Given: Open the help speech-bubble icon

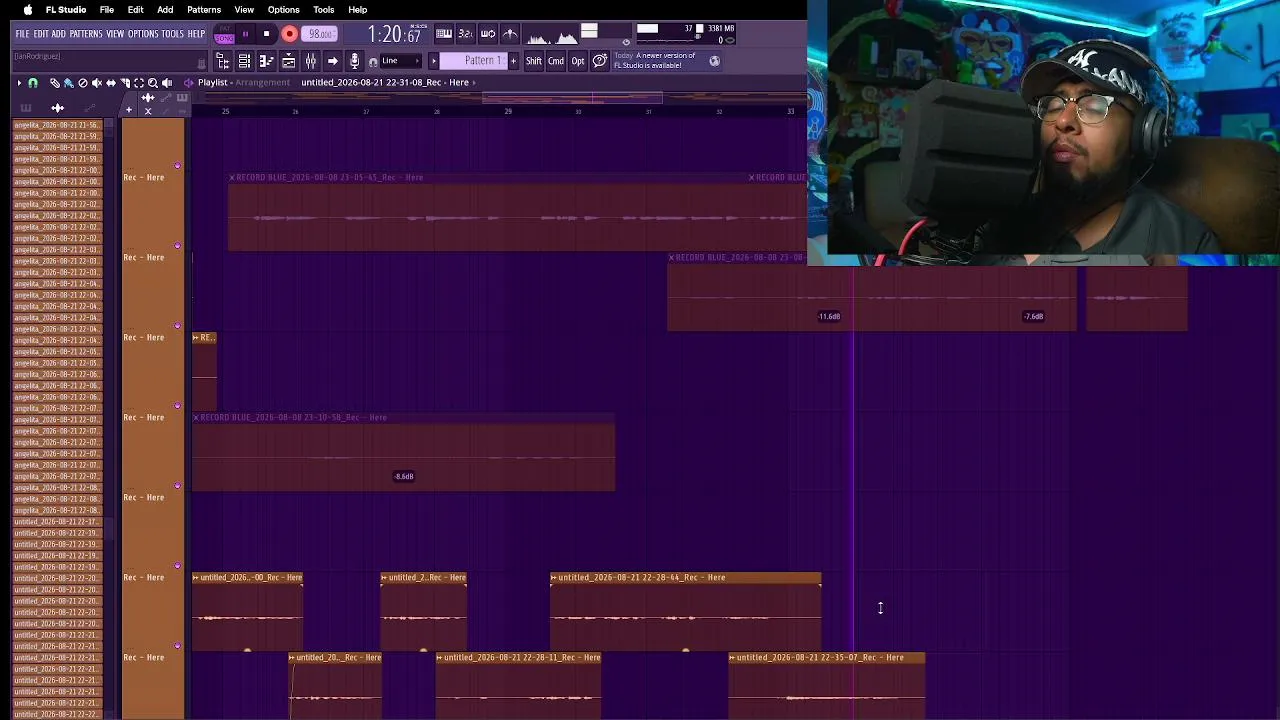Looking at the screenshot, I should click(x=599, y=61).
